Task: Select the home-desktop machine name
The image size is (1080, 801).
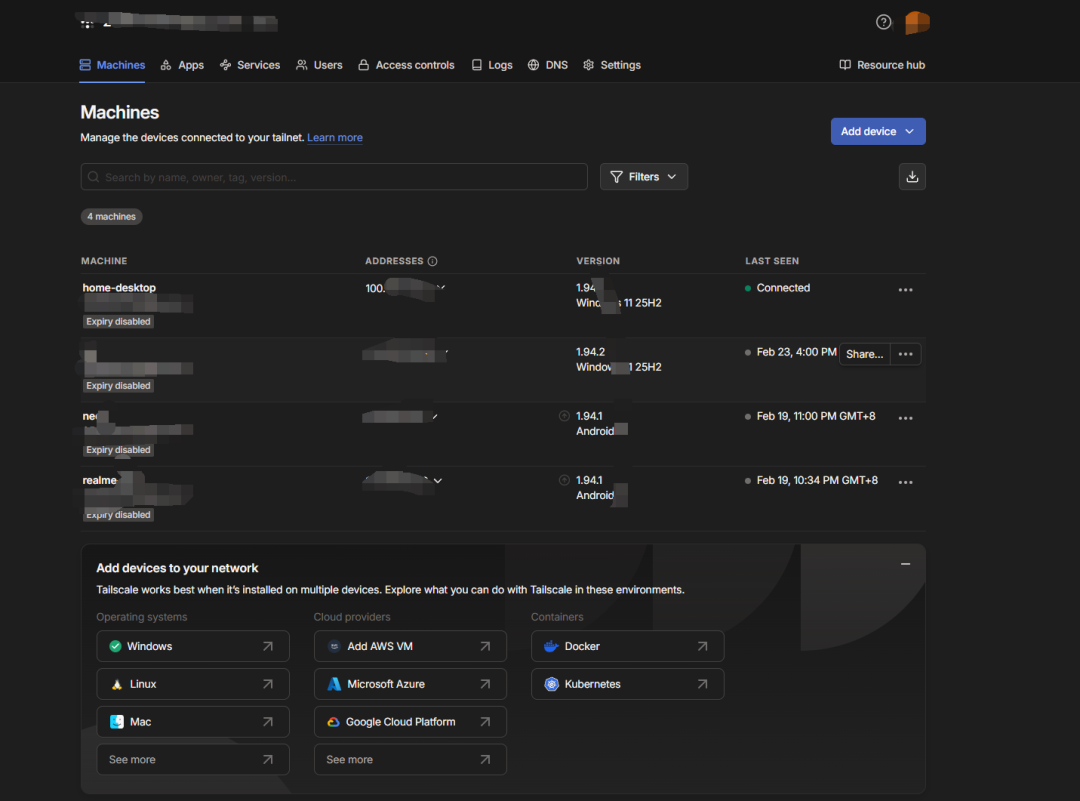Action: tap(119, 288)
